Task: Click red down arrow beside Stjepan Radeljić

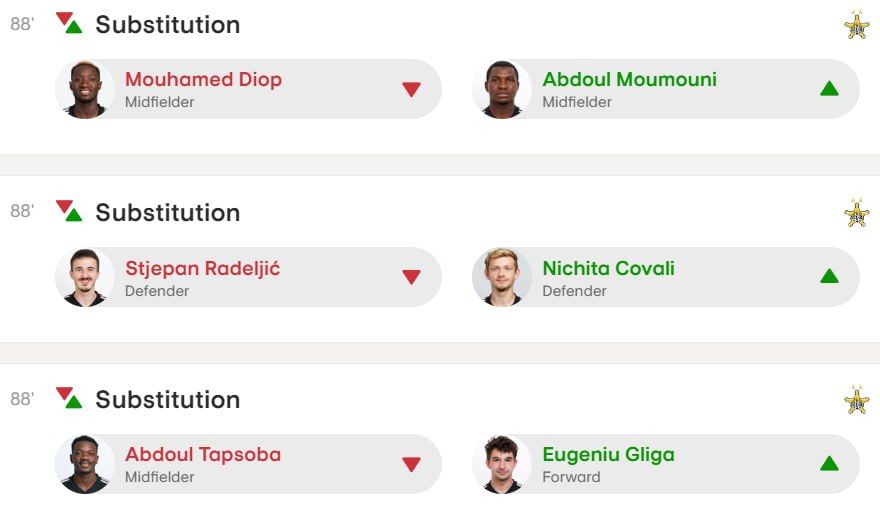Action: pos(411,278)
